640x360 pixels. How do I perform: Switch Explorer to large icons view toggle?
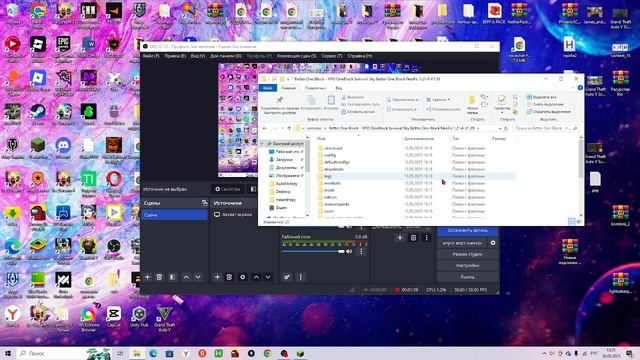coord(579,221)
